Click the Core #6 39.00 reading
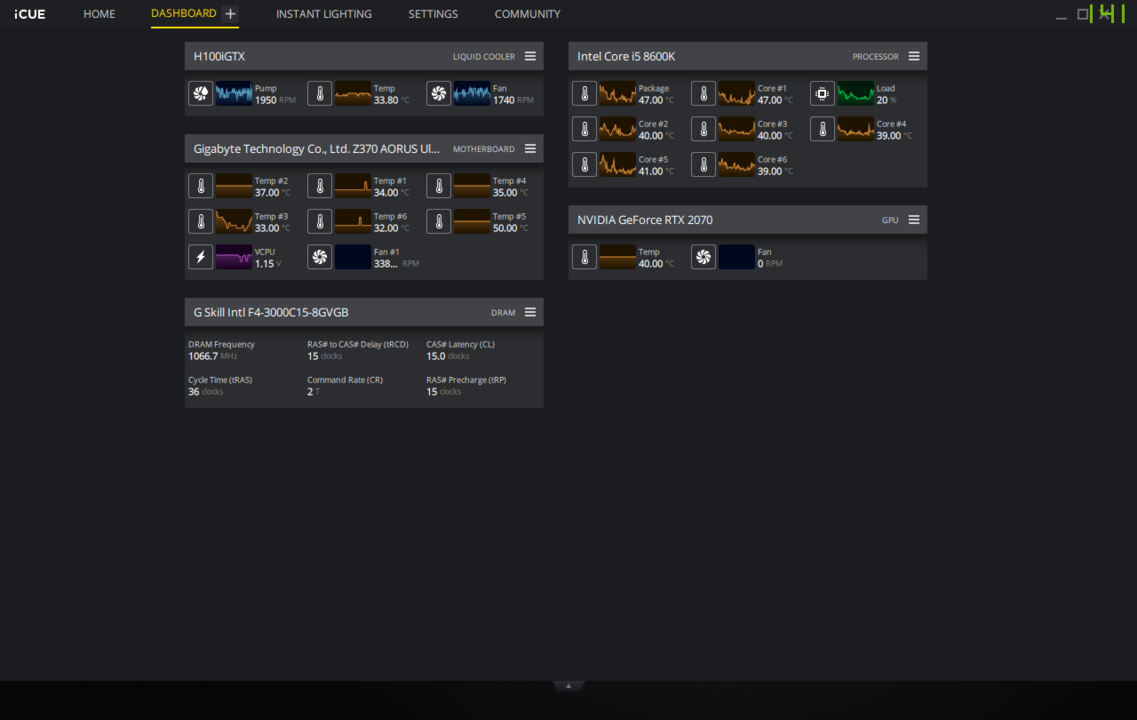 (x=774, y=171)
